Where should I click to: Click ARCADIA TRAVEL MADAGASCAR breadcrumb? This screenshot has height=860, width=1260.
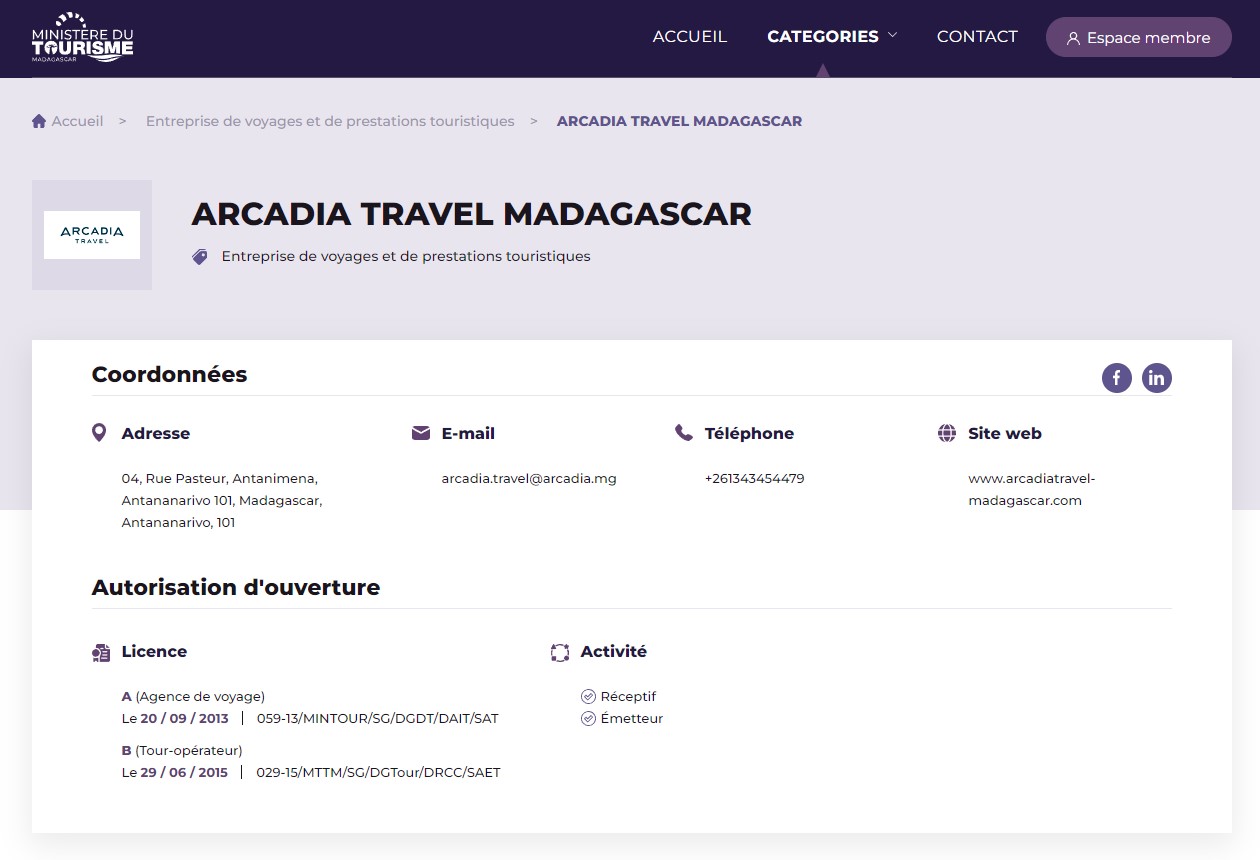coord(679,121)
